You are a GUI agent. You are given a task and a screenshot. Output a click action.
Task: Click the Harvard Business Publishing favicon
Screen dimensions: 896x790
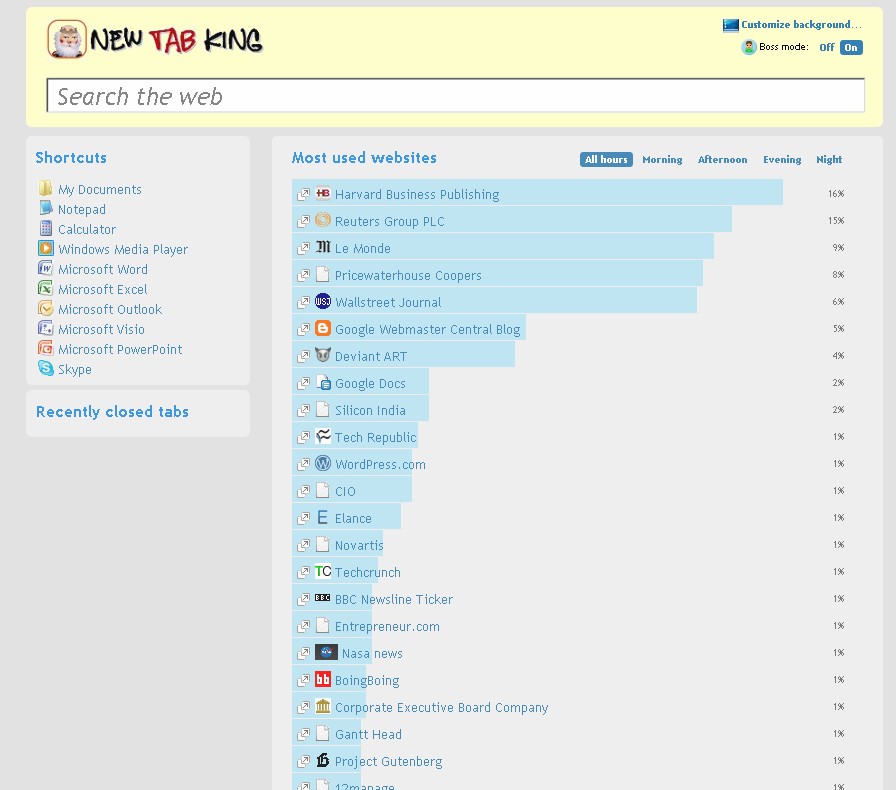click(x=323, y=193)
